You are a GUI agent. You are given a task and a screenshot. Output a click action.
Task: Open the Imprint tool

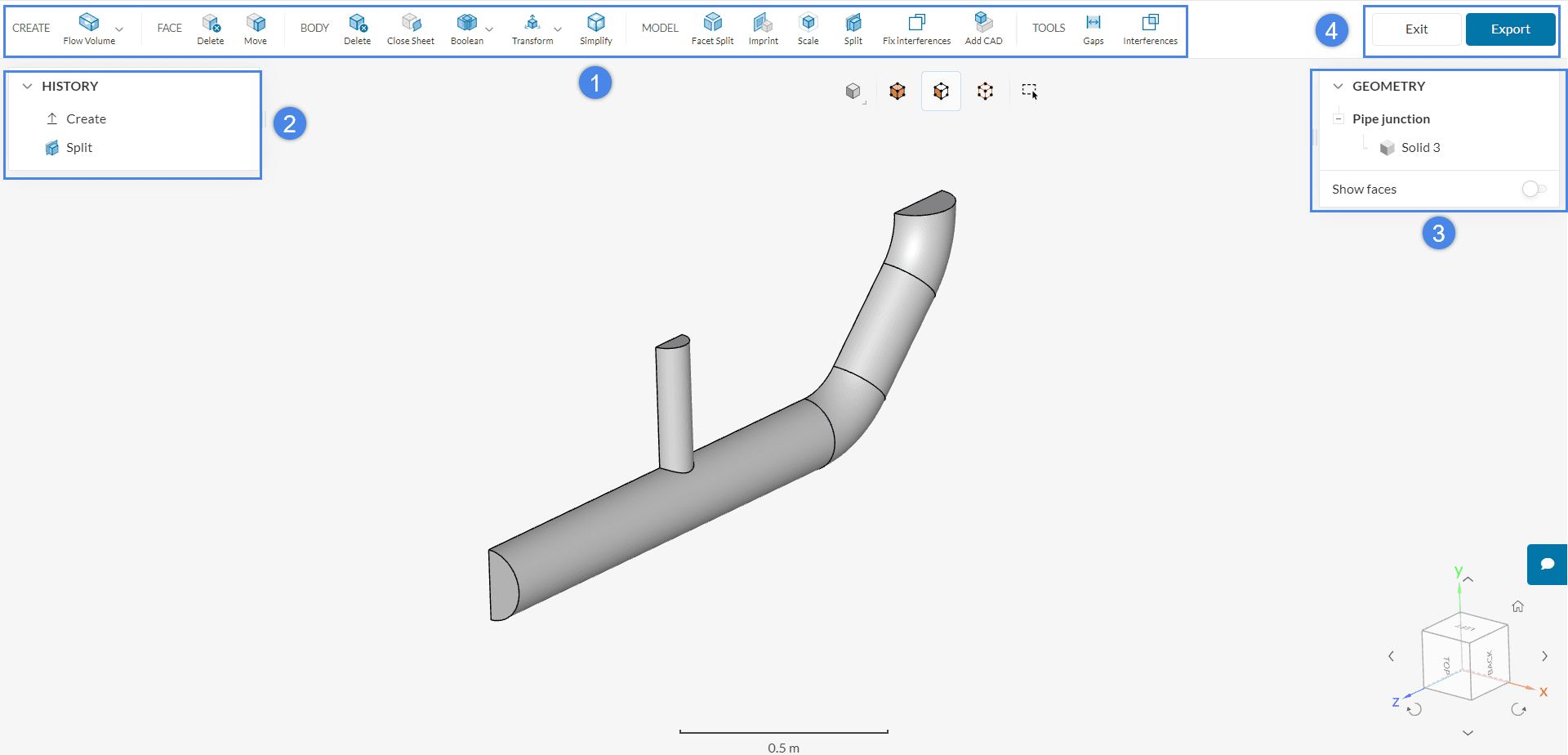point(763,29)
